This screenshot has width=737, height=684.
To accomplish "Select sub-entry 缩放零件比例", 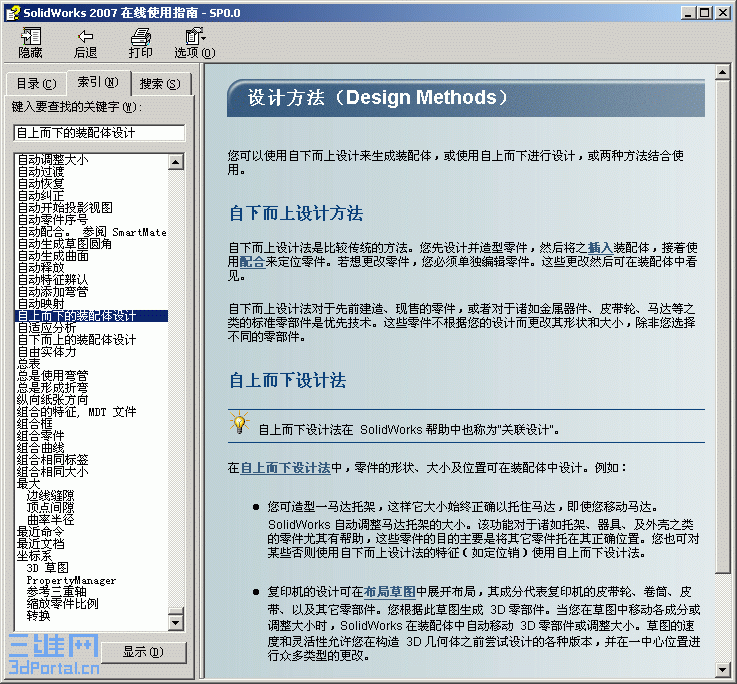I will [x=63, y=604].
